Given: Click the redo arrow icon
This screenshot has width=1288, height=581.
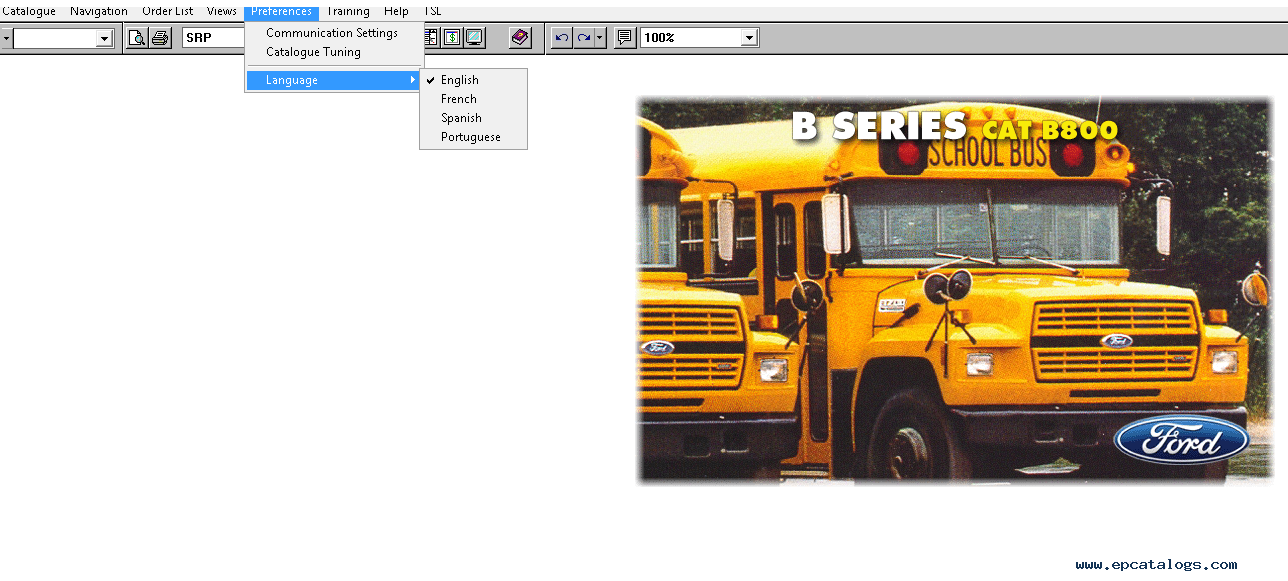Looking at the screenshot, I should [x=584, y=38].
